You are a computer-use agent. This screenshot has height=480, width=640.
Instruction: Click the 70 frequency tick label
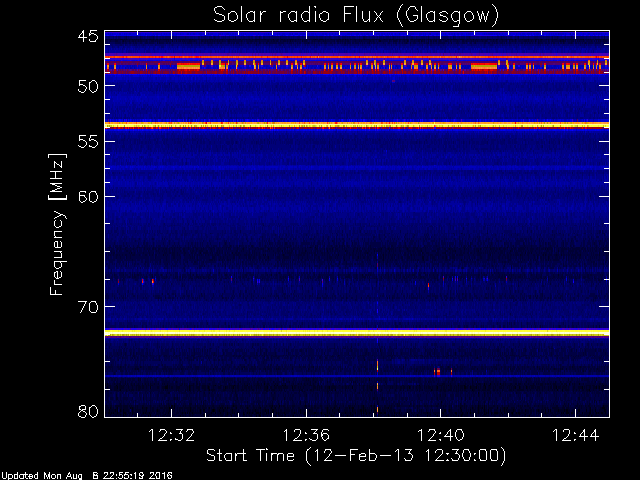[88, 307]
